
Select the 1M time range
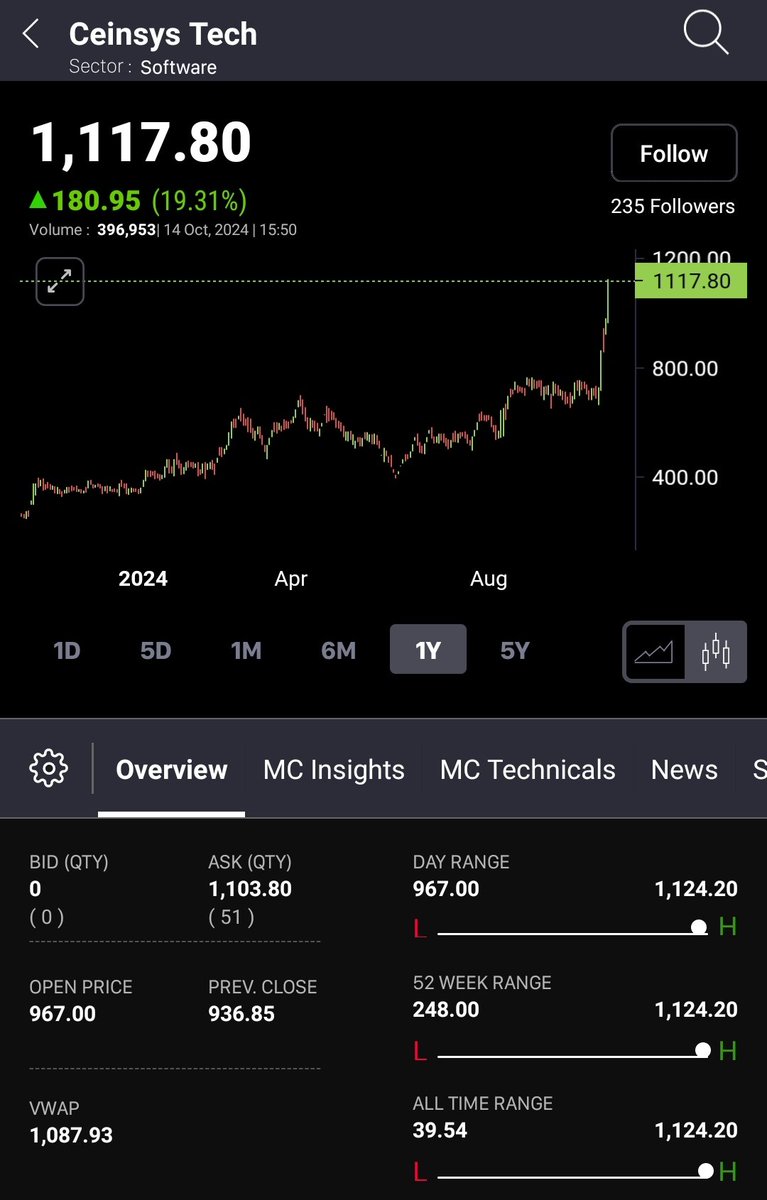pyautogui.click(x=246, y=651)
